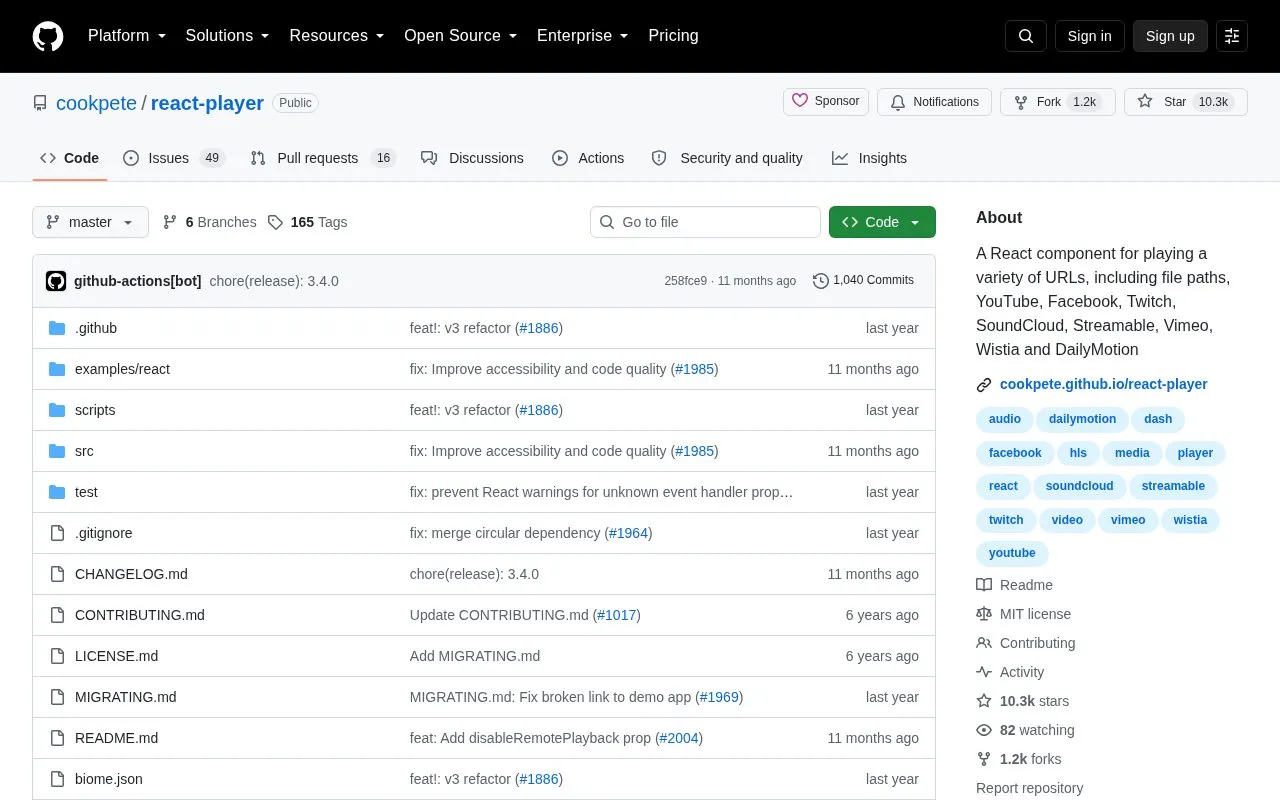
Task: Select the soundcloud topic tag
Action: (x=1079, y=486)
